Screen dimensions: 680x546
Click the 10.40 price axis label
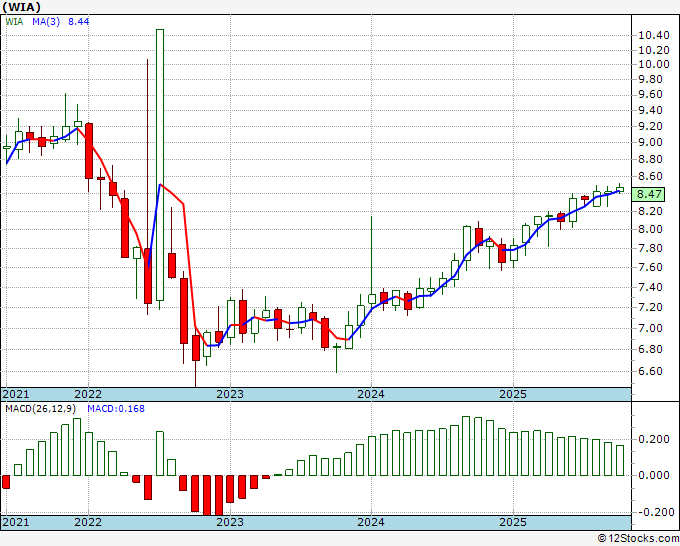654,36
